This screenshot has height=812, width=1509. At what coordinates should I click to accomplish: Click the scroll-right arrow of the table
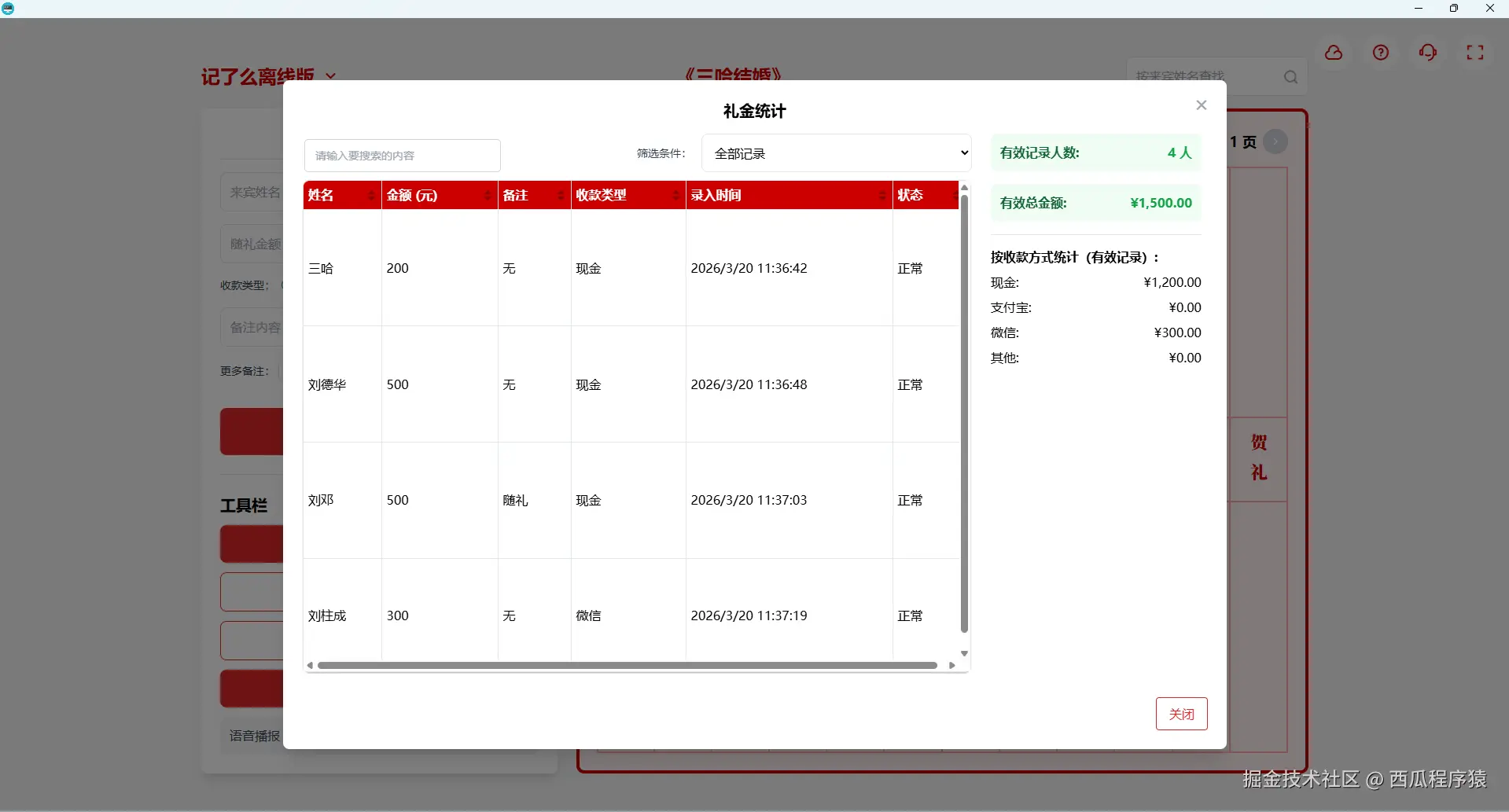952,666
